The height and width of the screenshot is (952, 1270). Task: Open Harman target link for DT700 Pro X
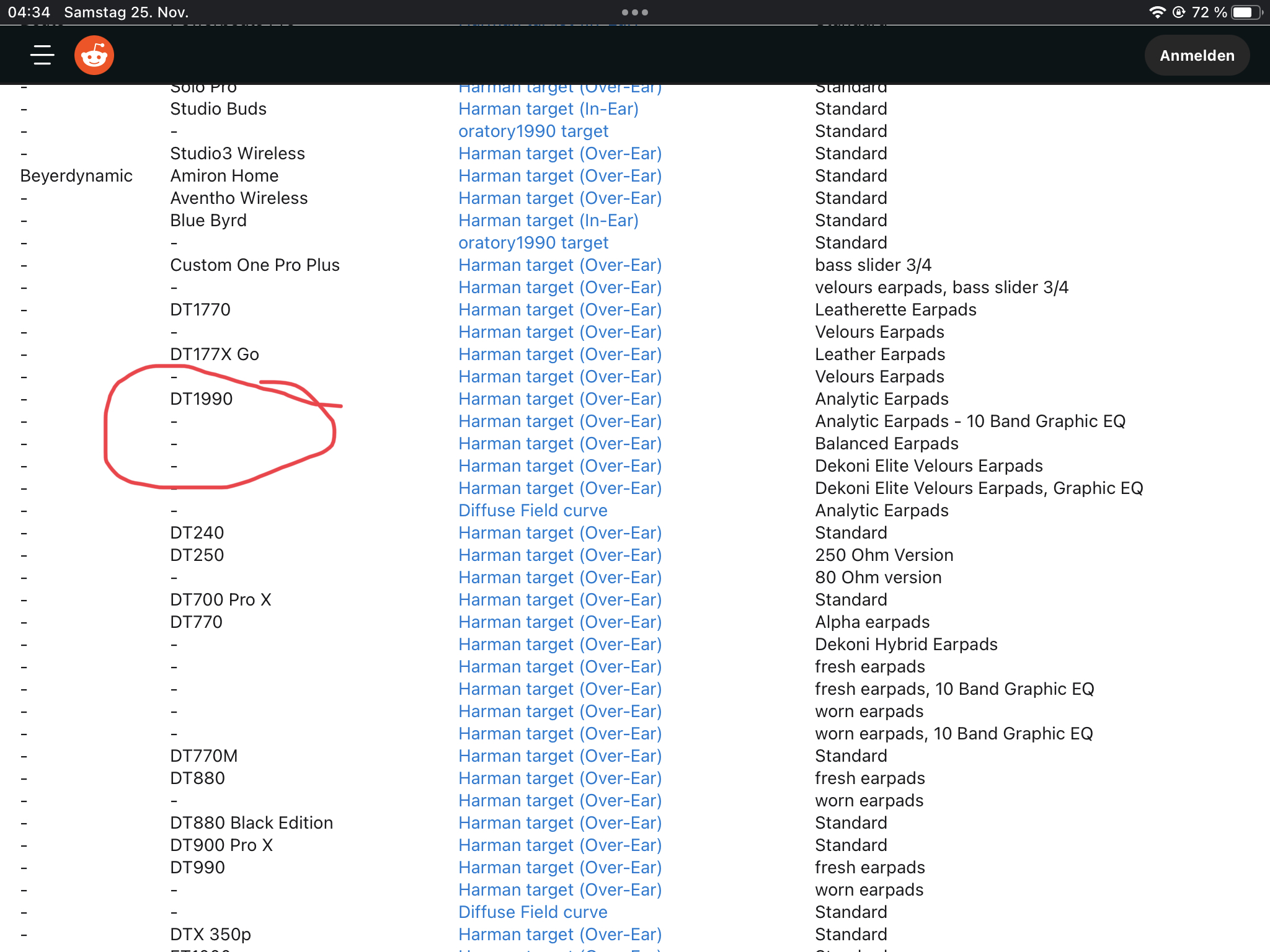(560, 600)
